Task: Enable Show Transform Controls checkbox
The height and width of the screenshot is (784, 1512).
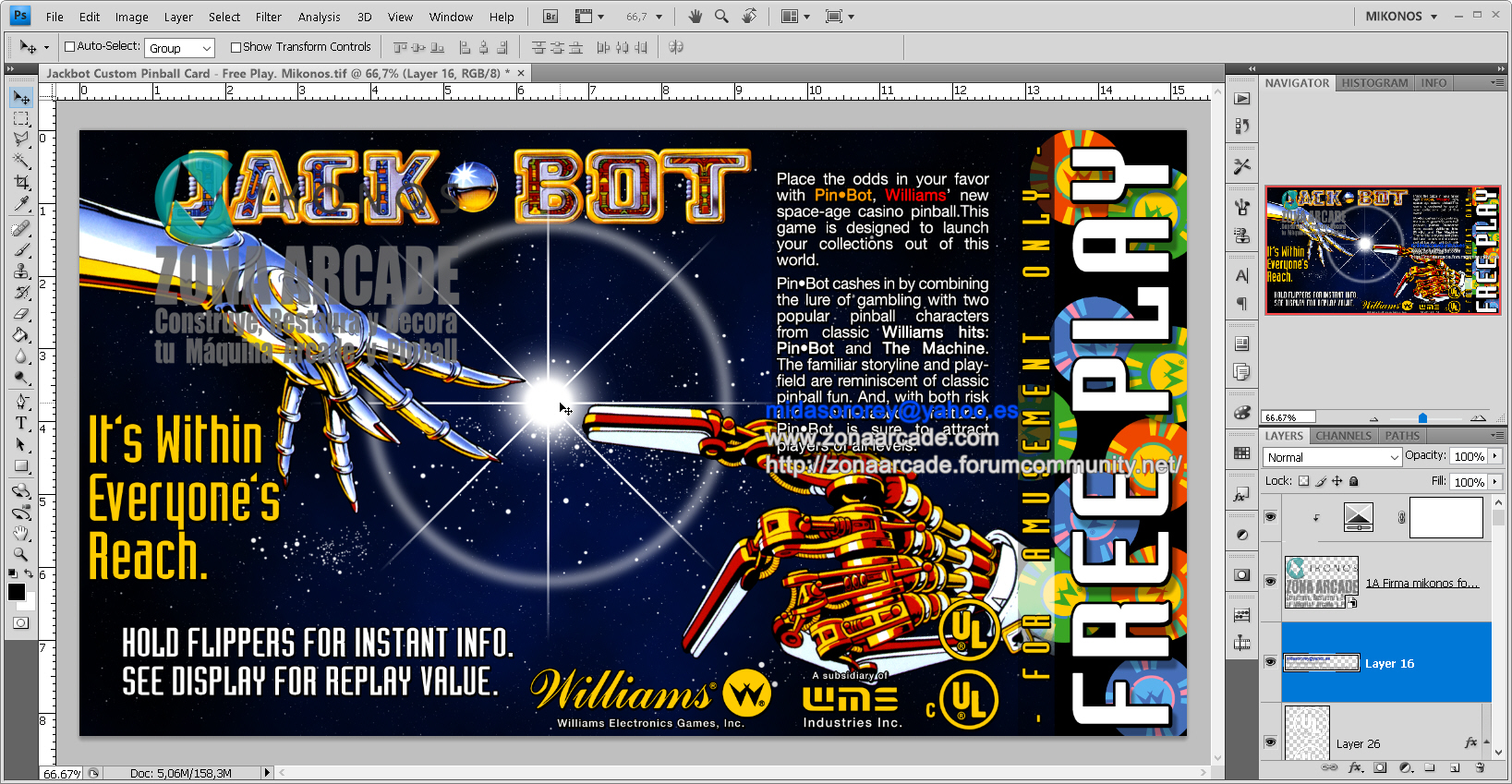Action: pos(236,47)
